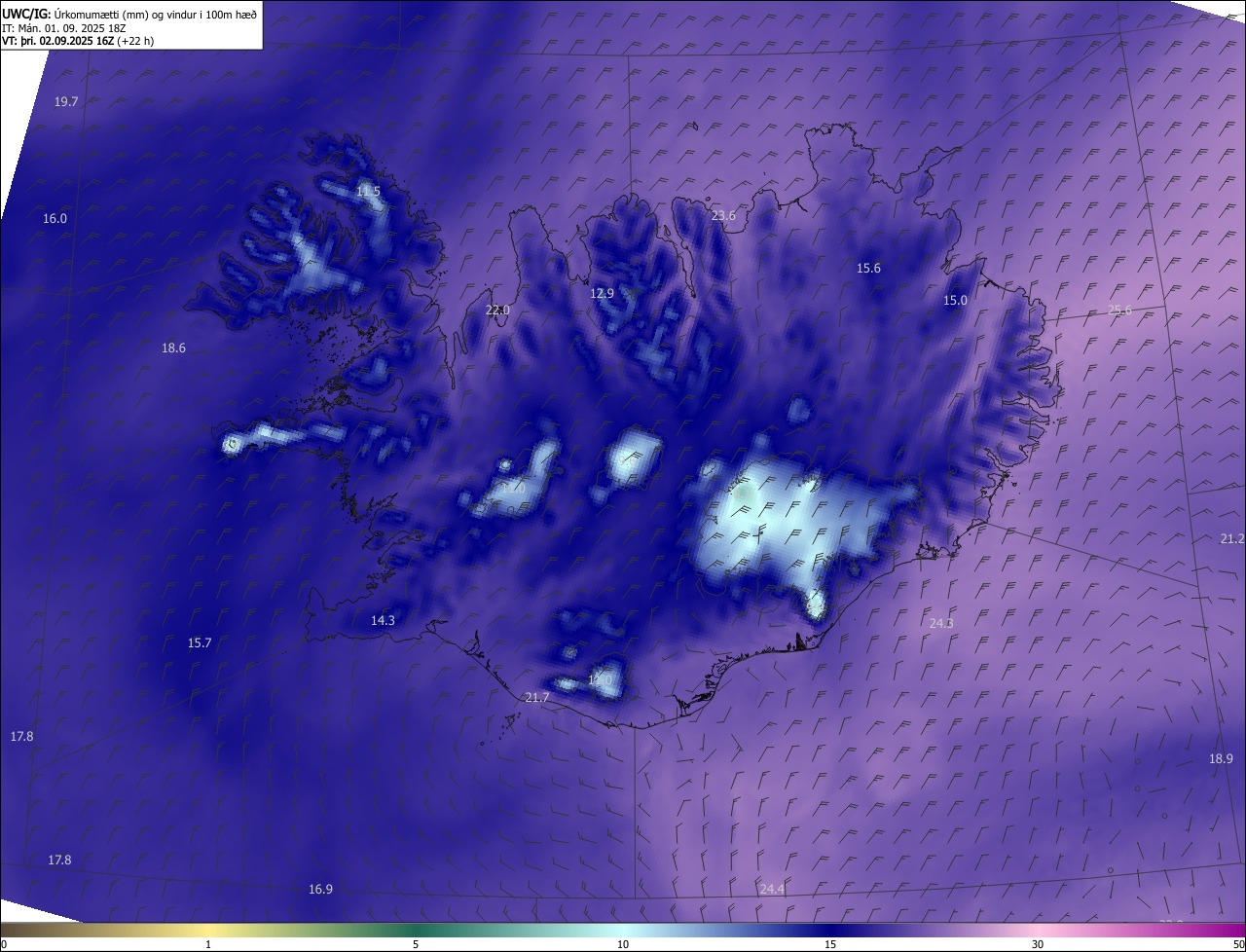The width and height of the screenshot is (1246, 952).
Task: Click the 5 tick on the color scale
Action: [x=416, y=944]
